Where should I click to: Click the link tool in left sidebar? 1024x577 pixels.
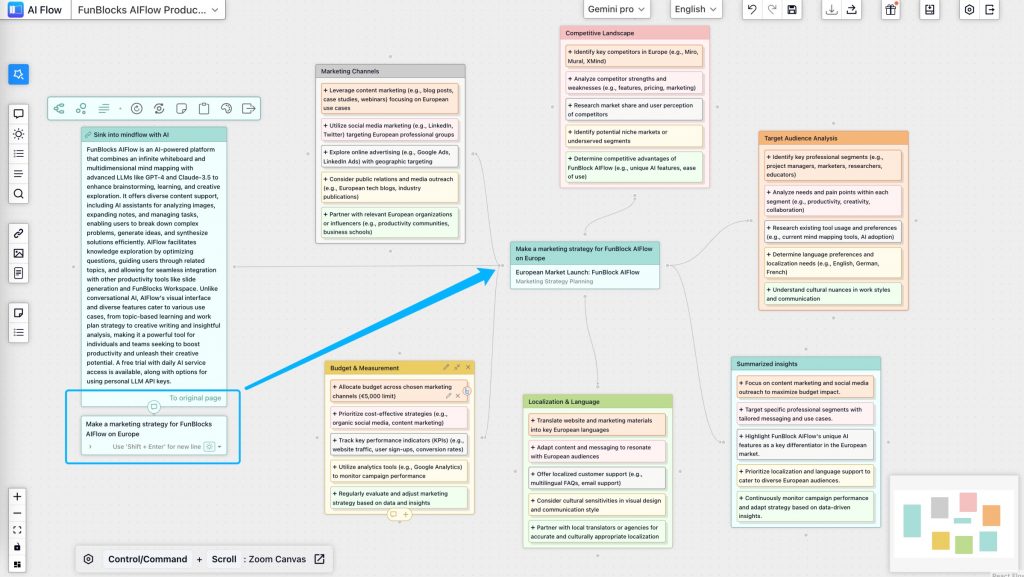[18, 233]
